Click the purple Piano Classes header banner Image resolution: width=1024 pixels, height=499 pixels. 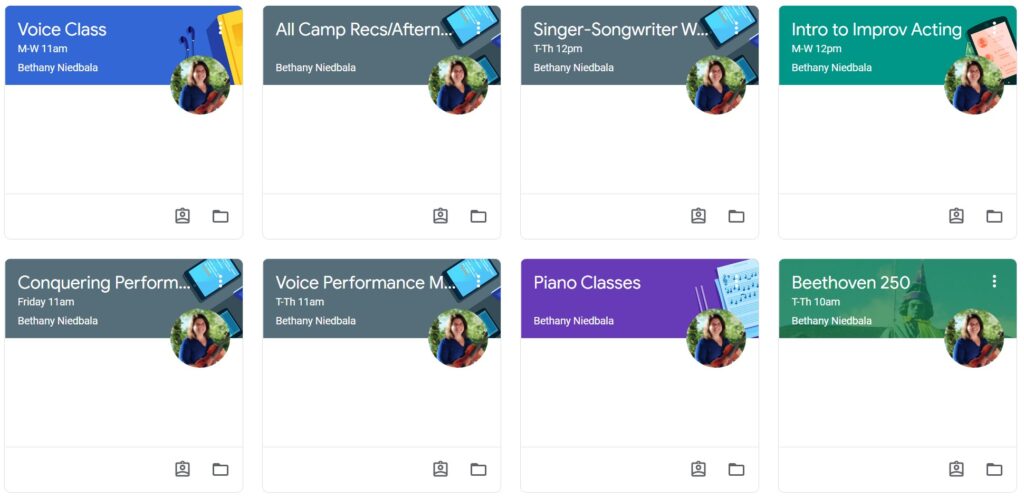[639, 298]
